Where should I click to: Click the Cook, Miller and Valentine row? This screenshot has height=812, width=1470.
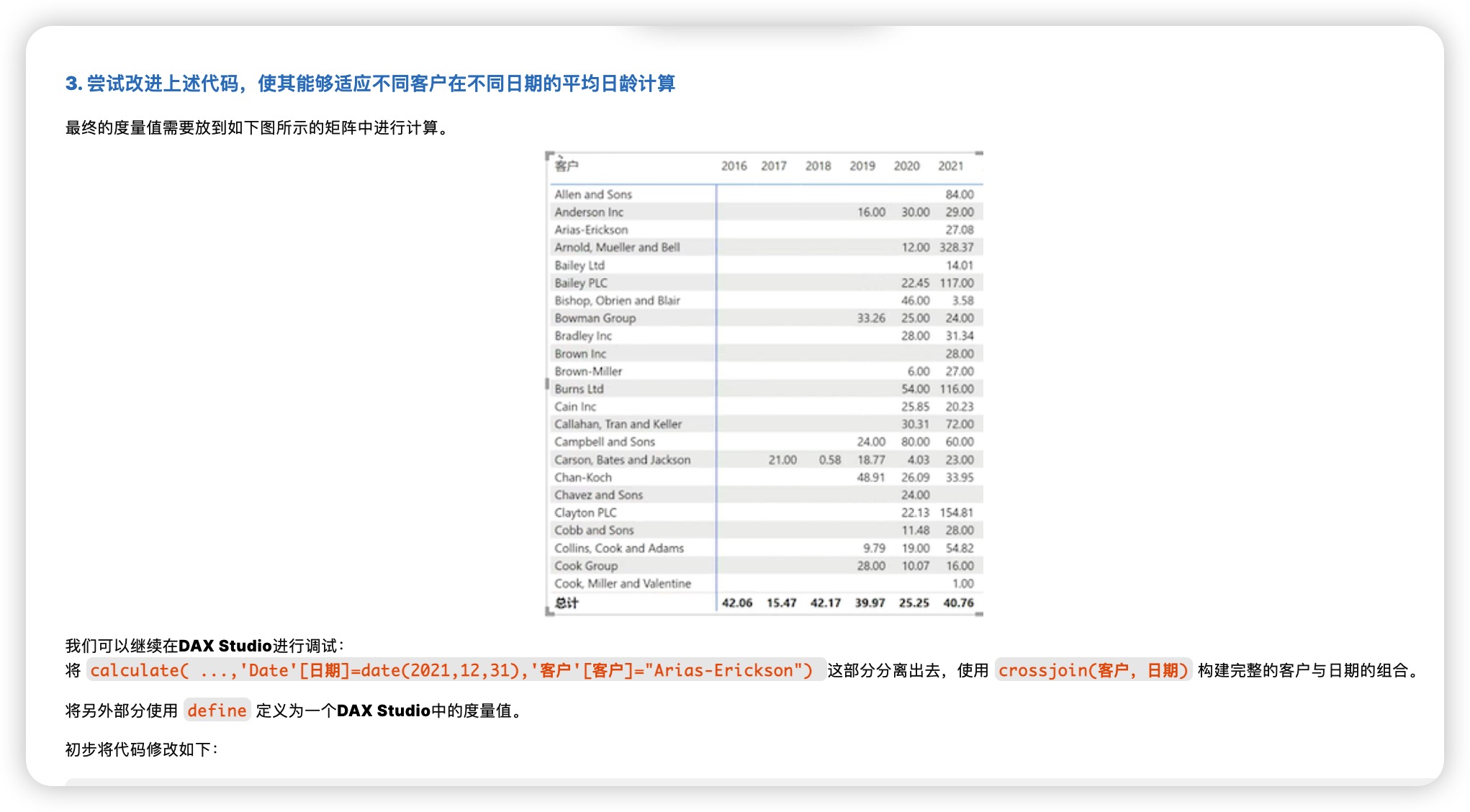click(x=622, y=583)
